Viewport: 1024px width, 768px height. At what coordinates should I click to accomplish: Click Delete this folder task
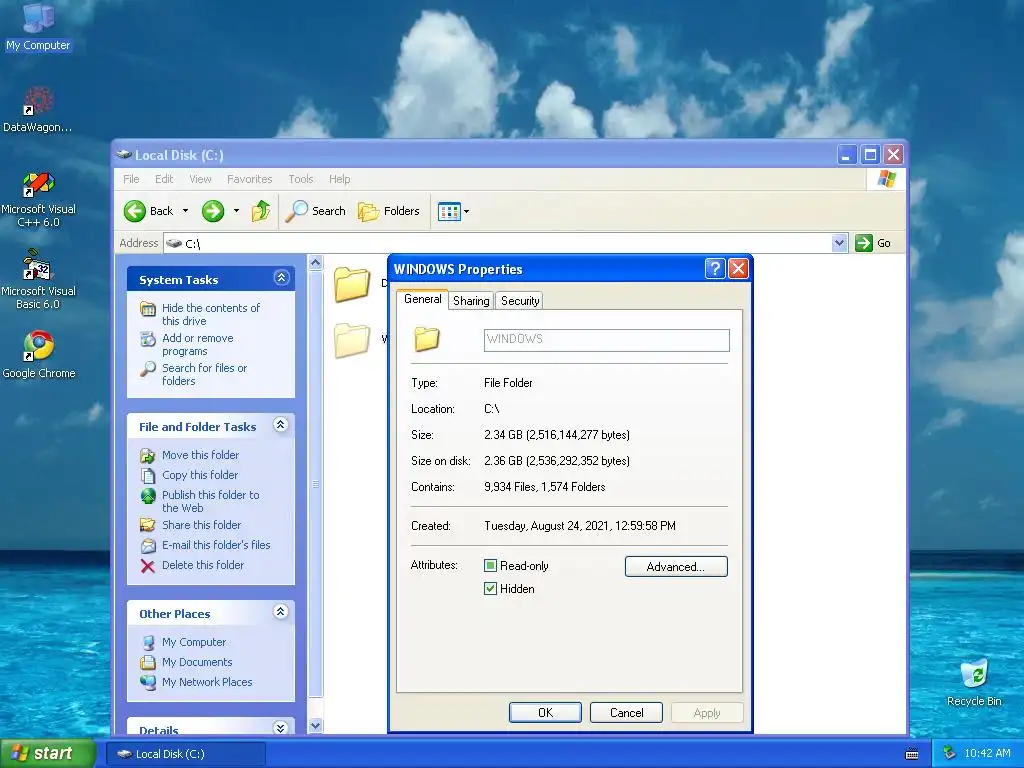[202, 565]
